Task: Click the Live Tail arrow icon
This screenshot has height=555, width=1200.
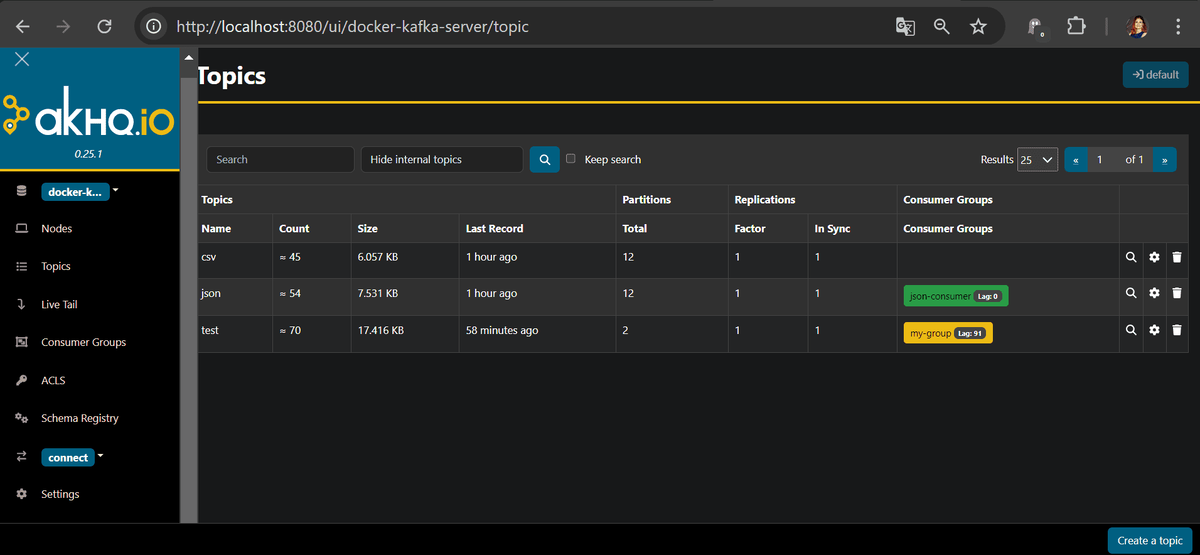Action: (22, 305)
